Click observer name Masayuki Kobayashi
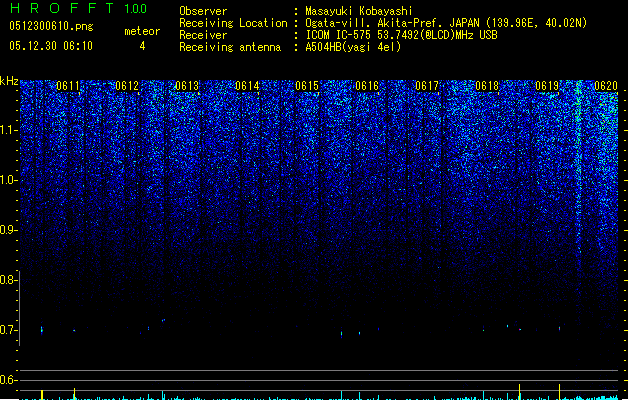The width and height of the screenshot is (629, 400). tap(359, 11)
